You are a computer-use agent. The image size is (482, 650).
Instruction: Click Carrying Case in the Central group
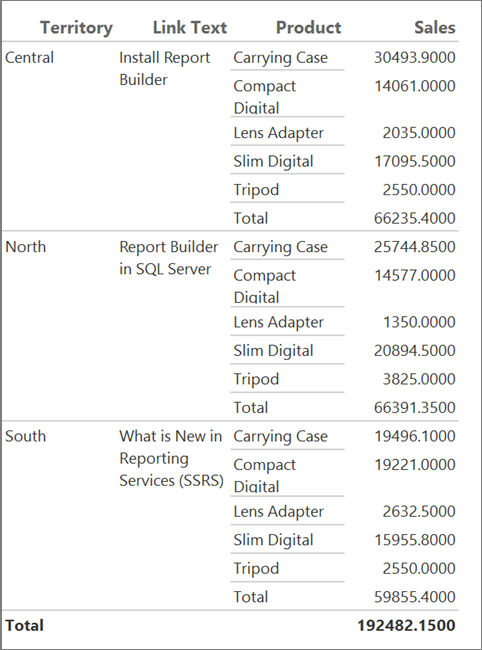tap(281, 58)
